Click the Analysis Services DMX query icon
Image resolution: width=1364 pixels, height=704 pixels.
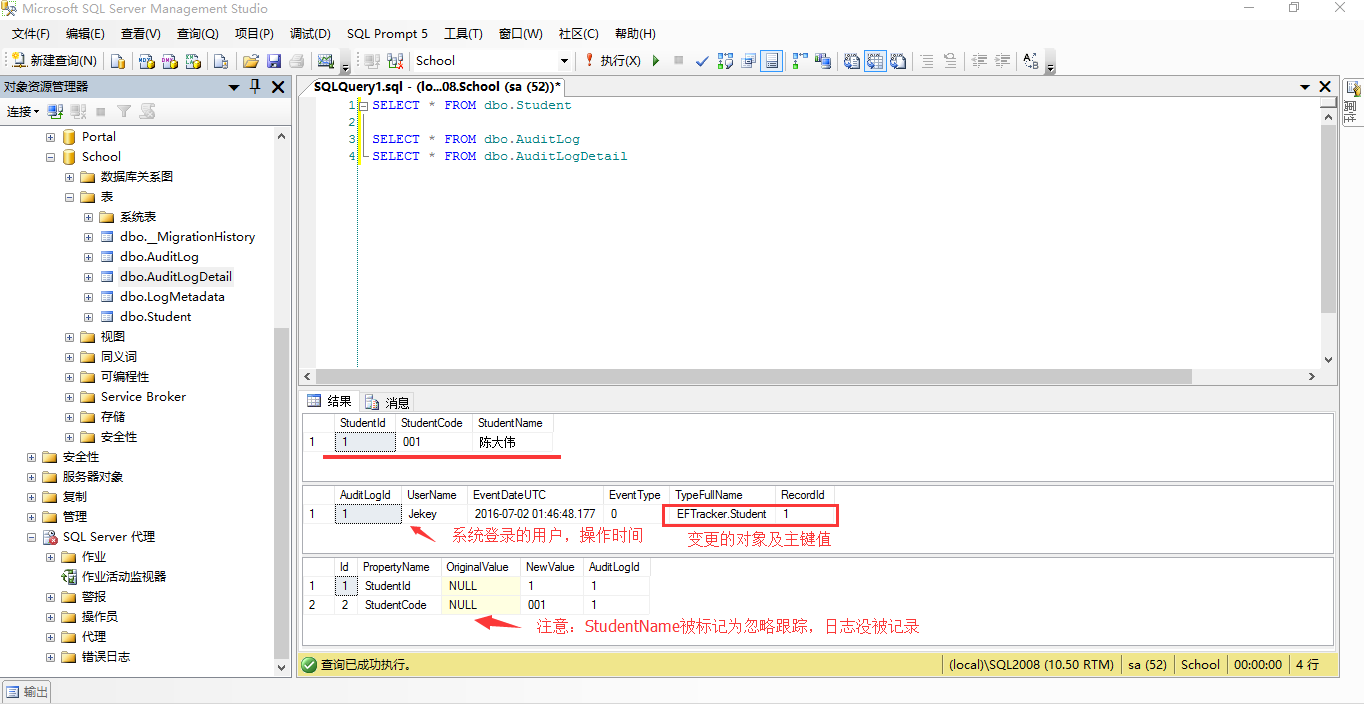170,61
